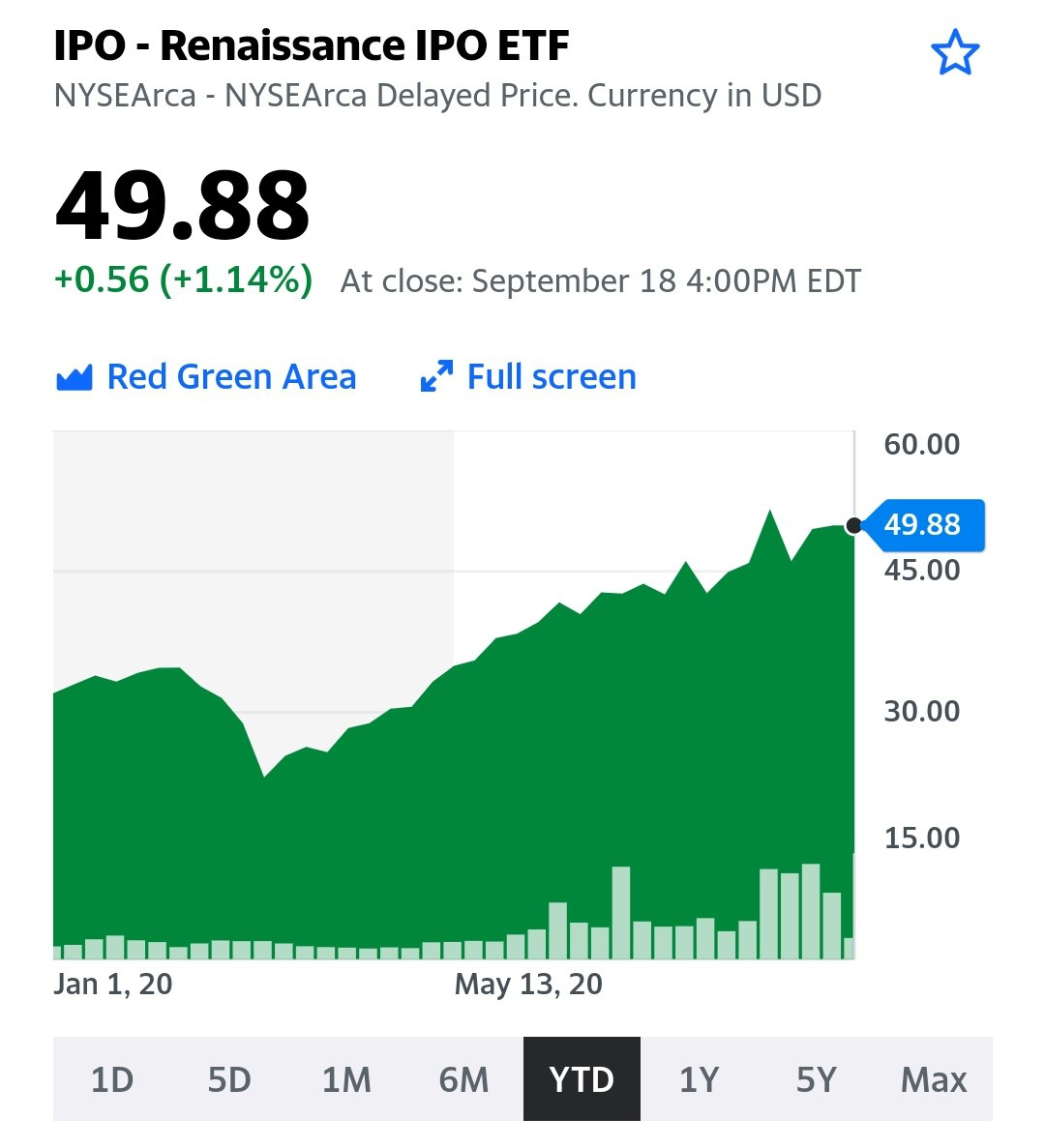Click the 60.00 y-axis label
Viewport: 1045px width, 1148px height.
922,445
